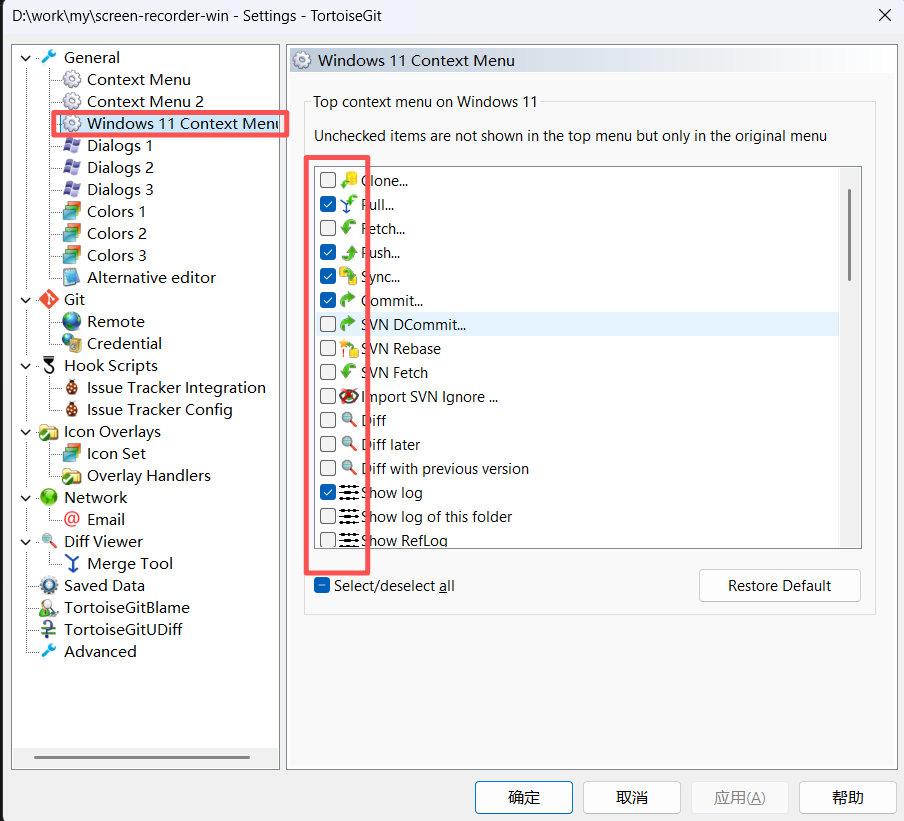Click the context menu list vertical scrollbar

[x=849, y=235]
